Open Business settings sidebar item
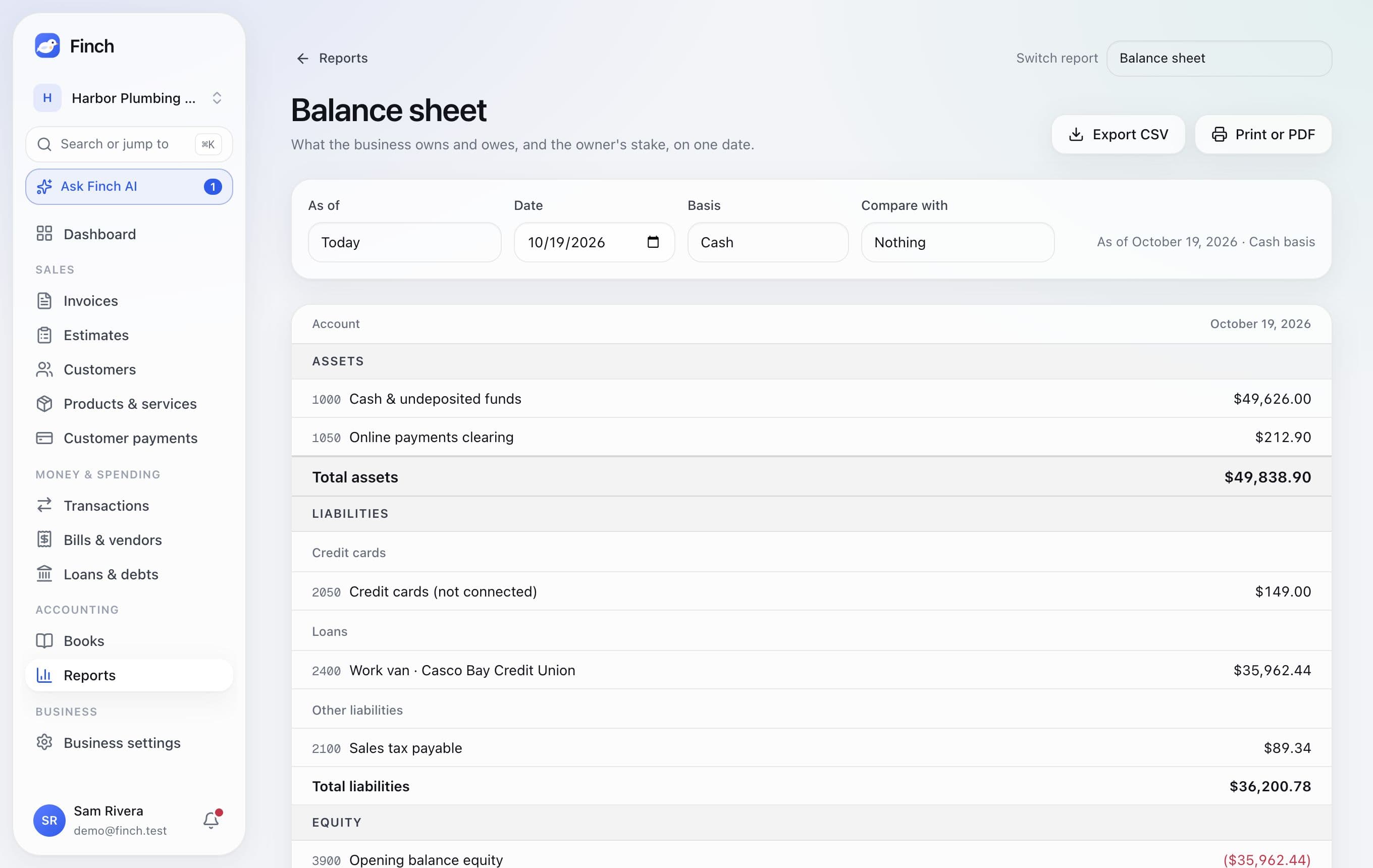Image resolution: width=1373 pixels, height=868 pixels. point(129,743)
